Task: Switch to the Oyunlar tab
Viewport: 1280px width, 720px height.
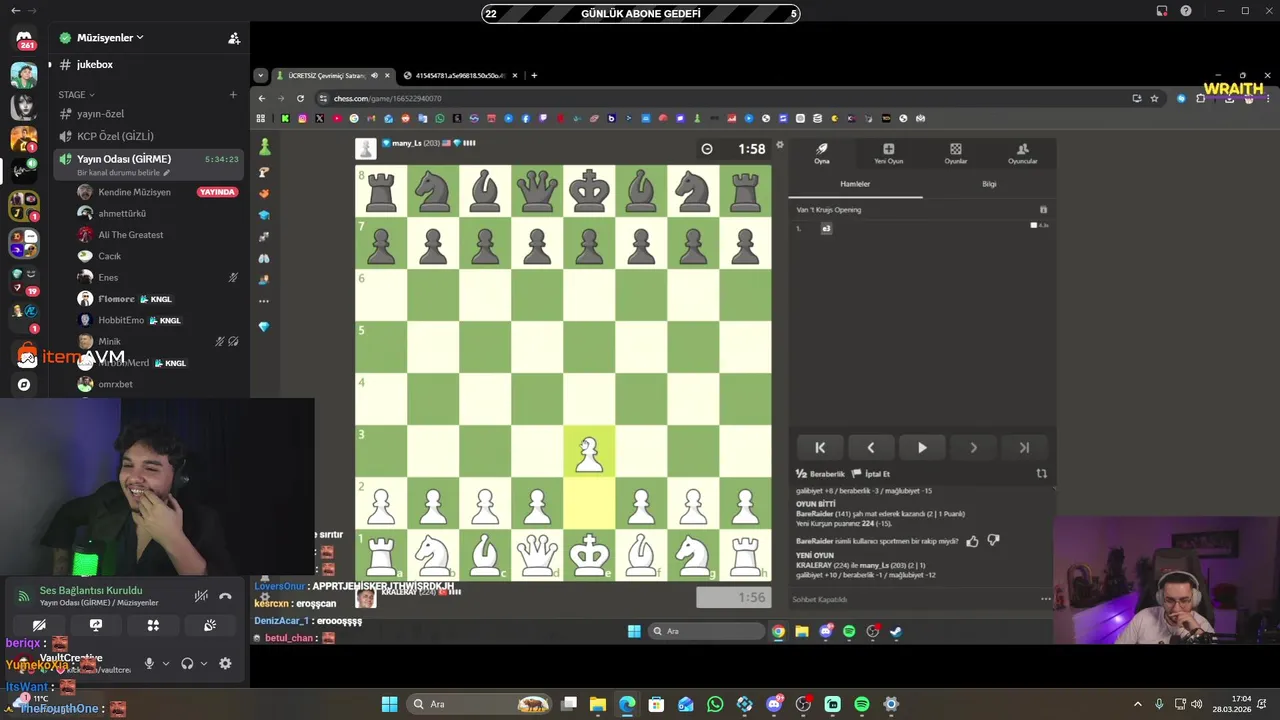Action: pyautogui.click(x=956, y=153)
